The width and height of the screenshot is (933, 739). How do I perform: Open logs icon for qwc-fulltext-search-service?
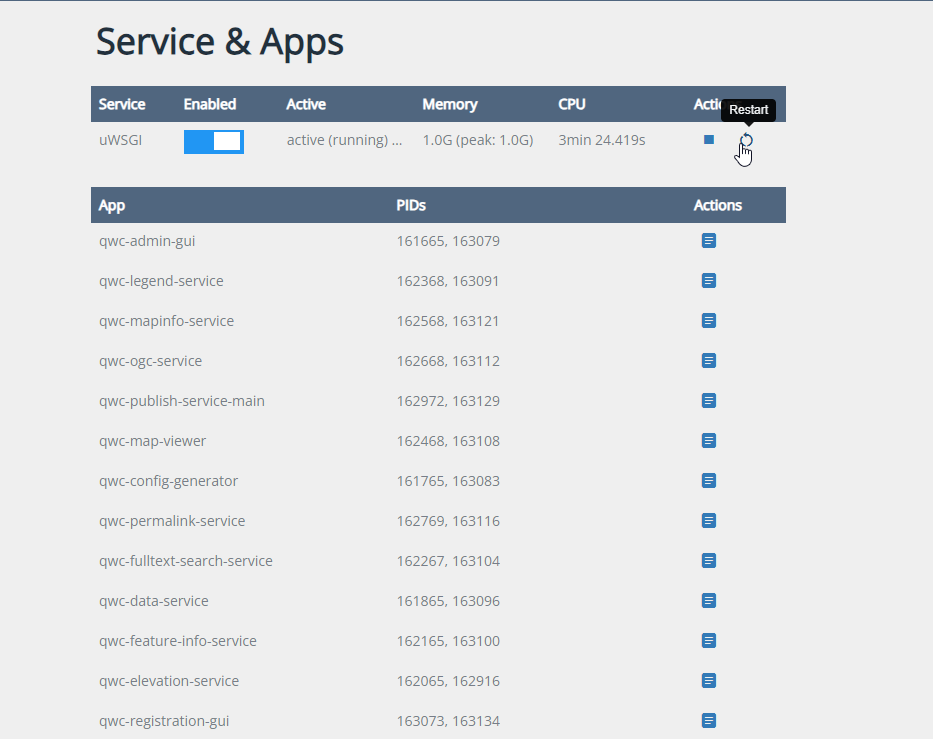tap(709, 561)
